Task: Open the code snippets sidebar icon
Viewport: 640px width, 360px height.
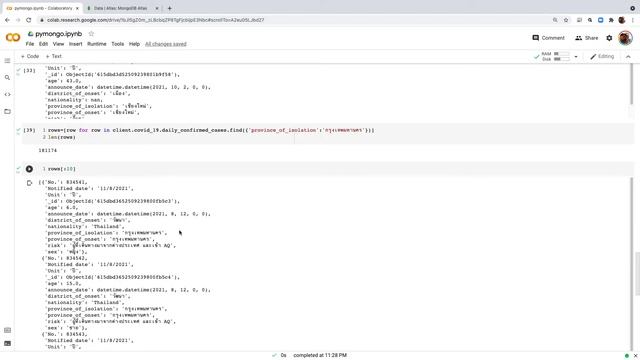Action: 7,94
